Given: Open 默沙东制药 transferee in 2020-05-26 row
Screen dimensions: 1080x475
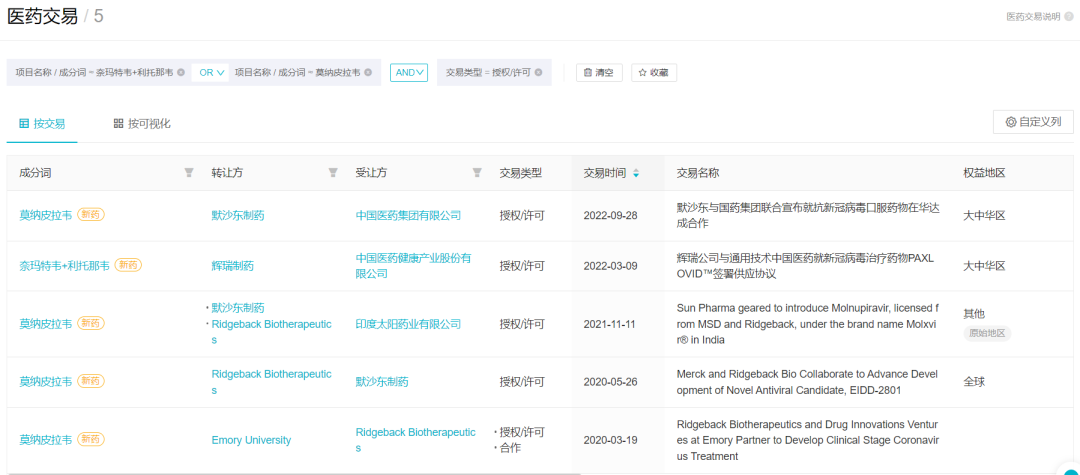Looking at the screenshot, I should 382,381.
